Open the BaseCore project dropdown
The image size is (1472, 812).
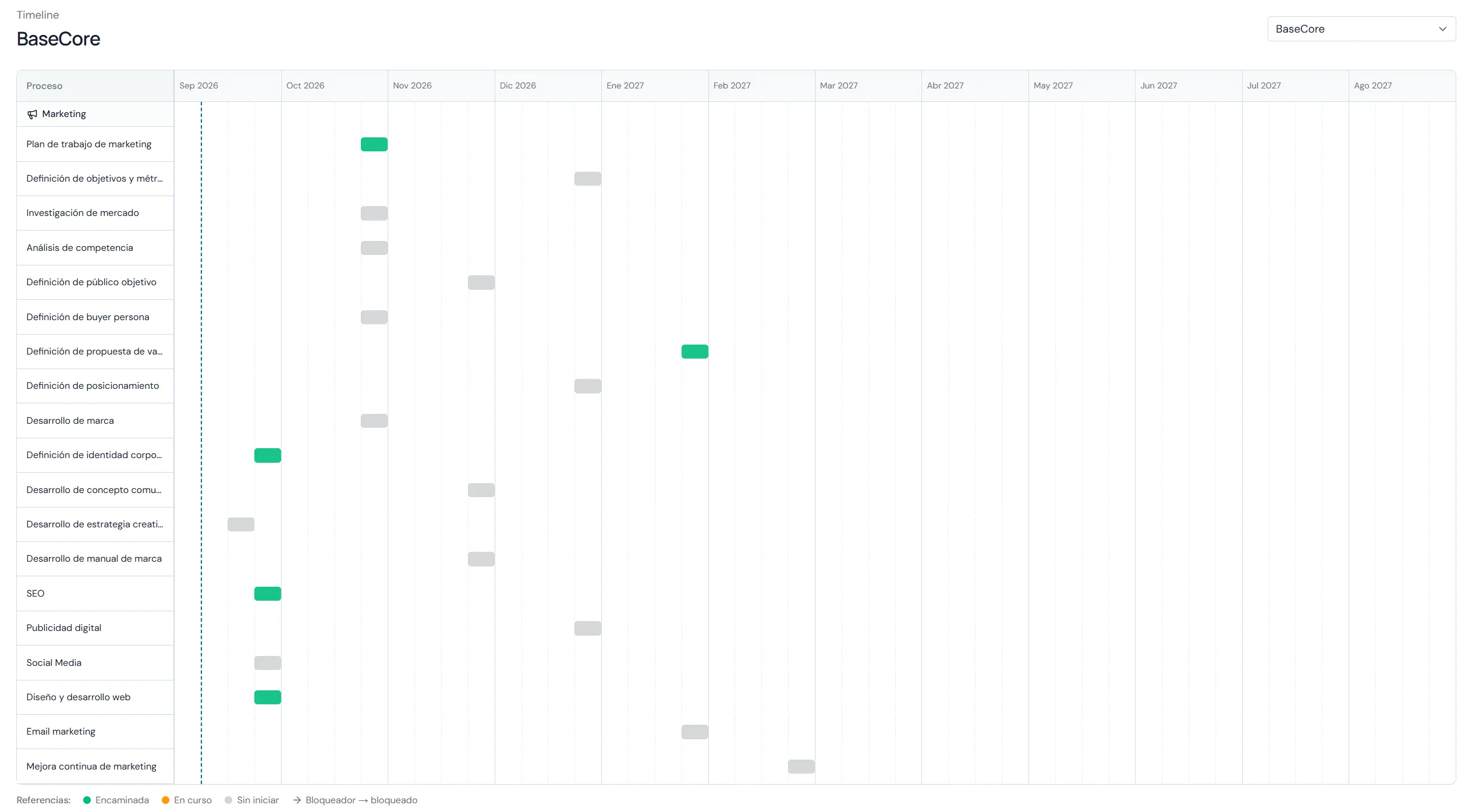pyautogui.click(x=1361, y=29)
